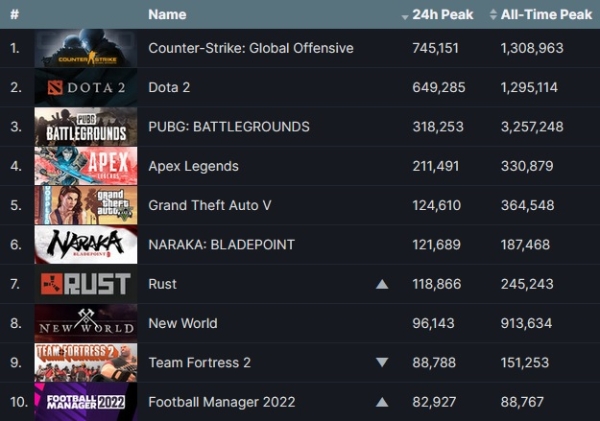Screen dimensions: 600x421
Task: Click the Rust game logo thumbnail
Action: click(86, 284)
